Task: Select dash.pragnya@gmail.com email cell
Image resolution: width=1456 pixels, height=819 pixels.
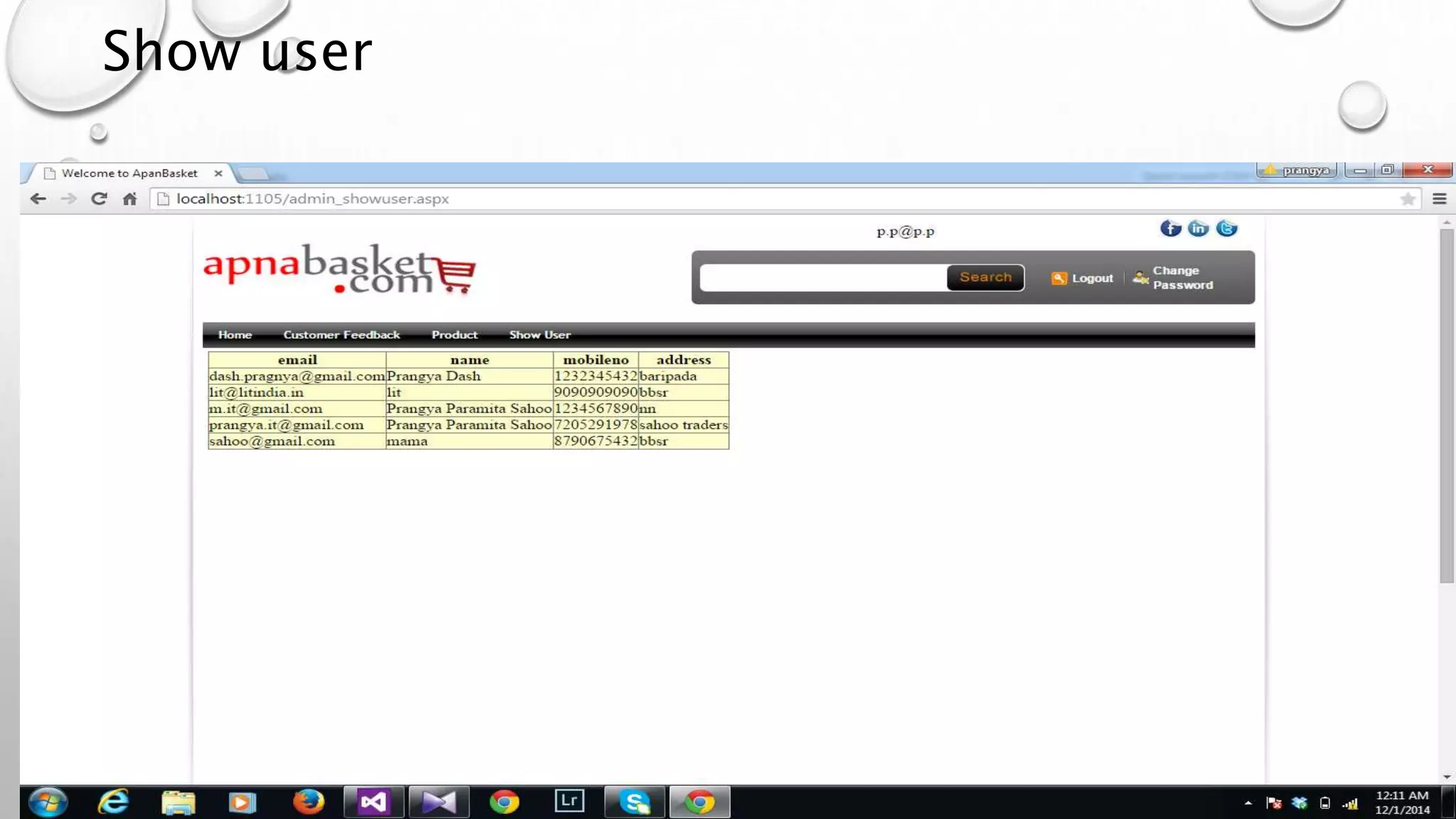Action: point(297,376)
